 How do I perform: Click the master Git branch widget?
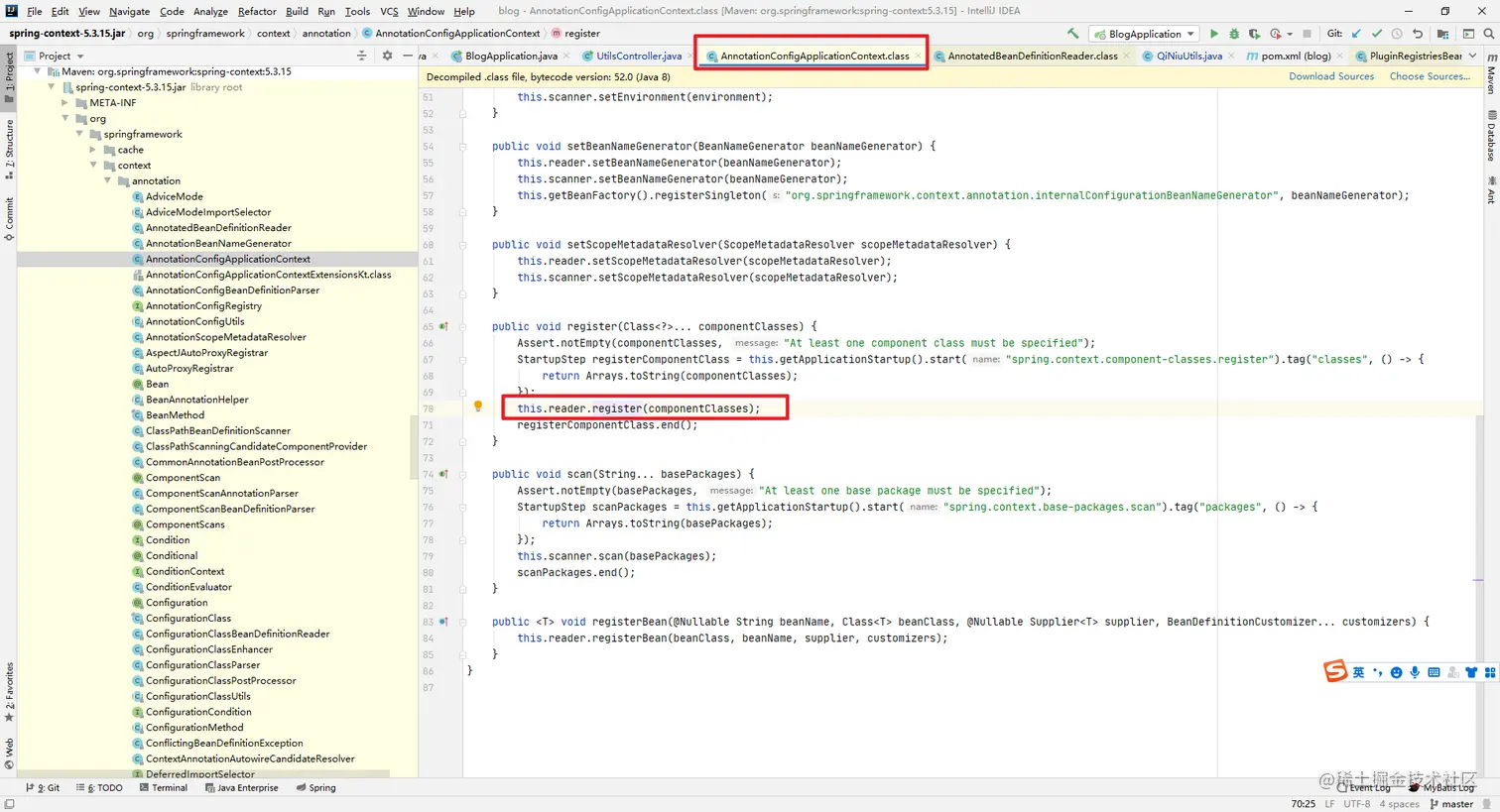coord(1451,804)
